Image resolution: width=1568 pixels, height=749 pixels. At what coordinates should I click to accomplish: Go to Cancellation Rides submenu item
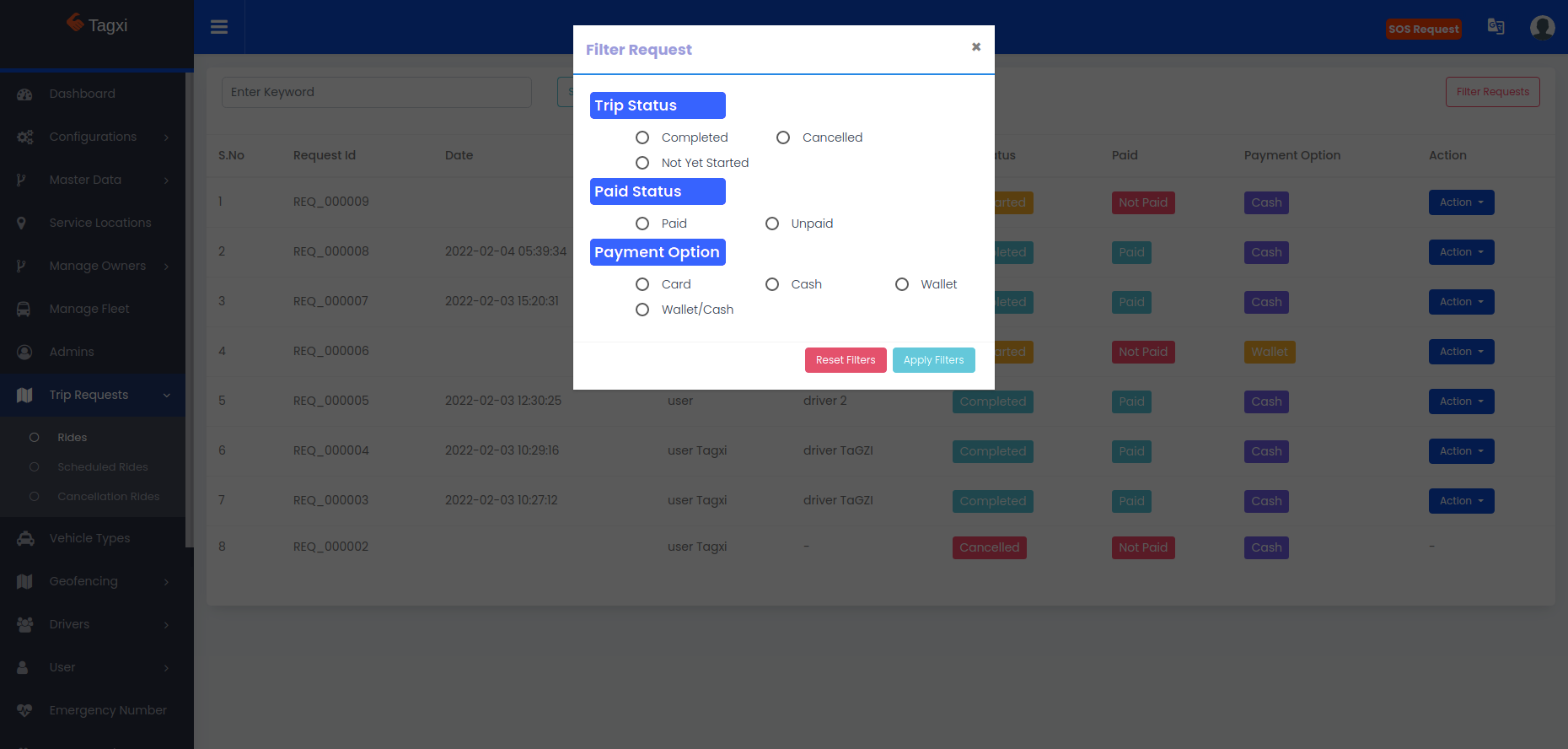(x=108, y=497)
